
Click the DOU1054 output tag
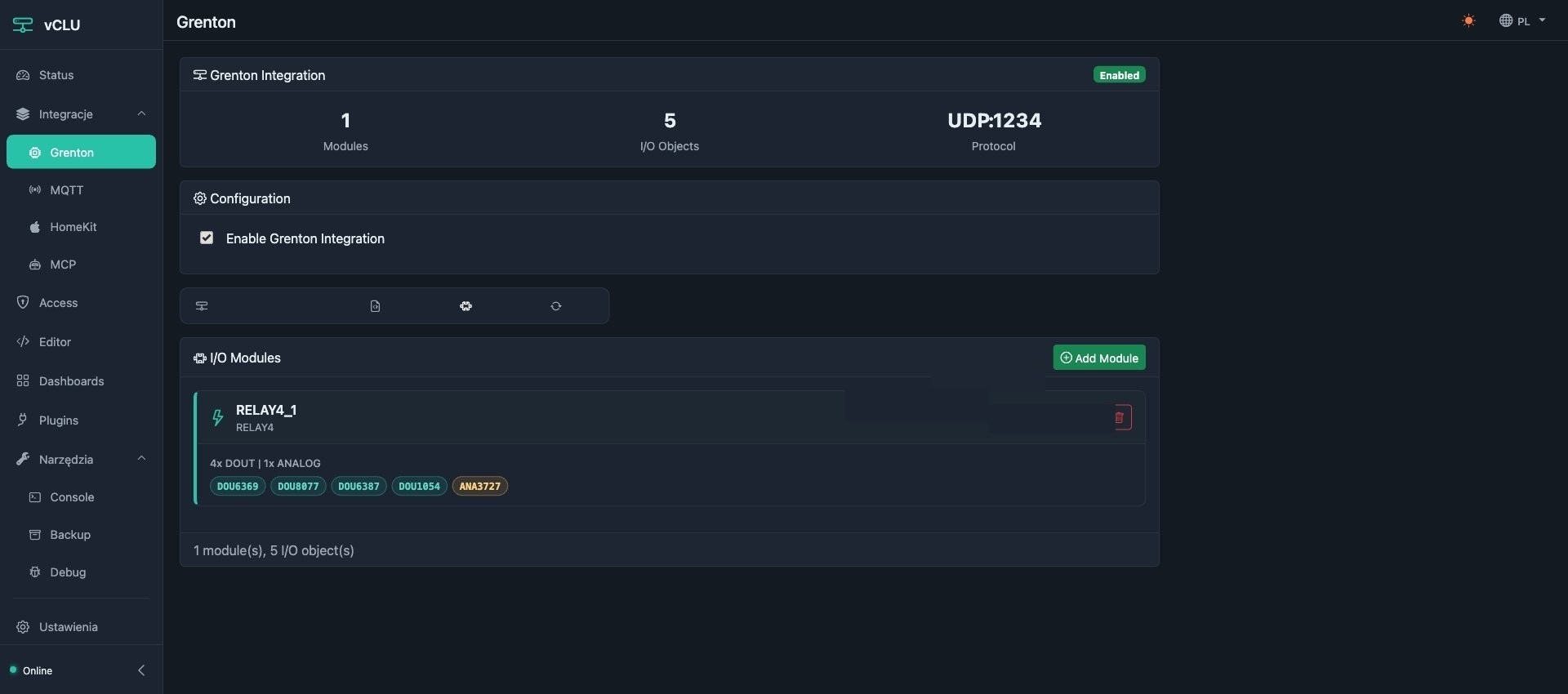coord(419,486)
